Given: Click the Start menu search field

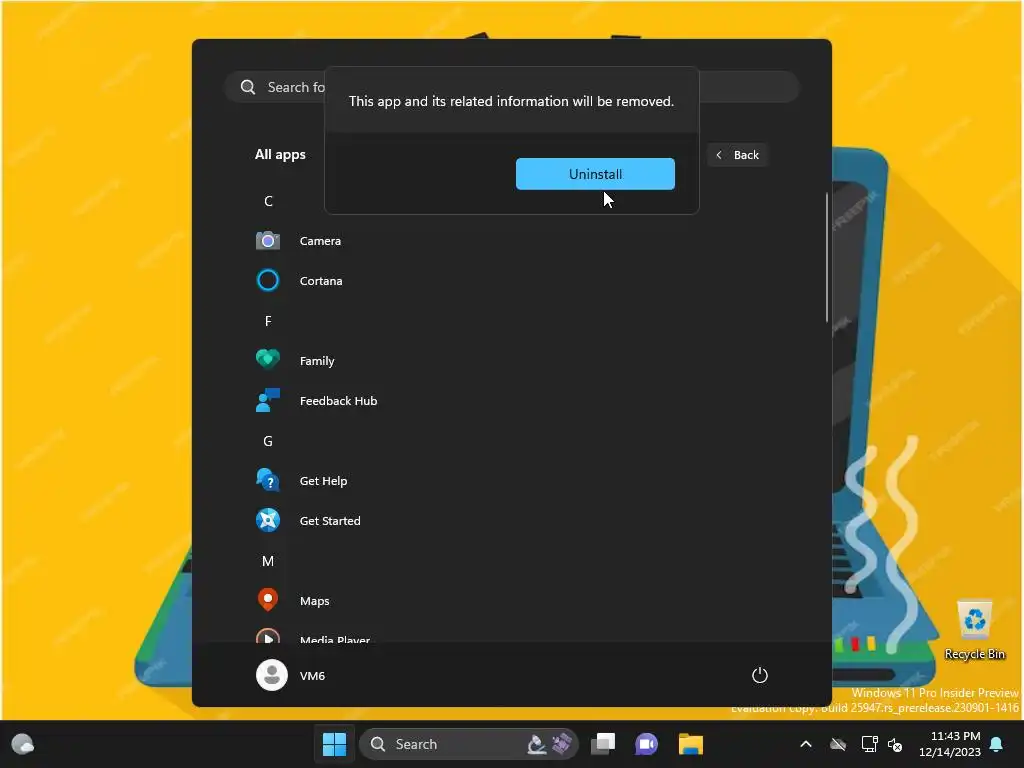Looking at the screenshot, I should coord(512,87).
